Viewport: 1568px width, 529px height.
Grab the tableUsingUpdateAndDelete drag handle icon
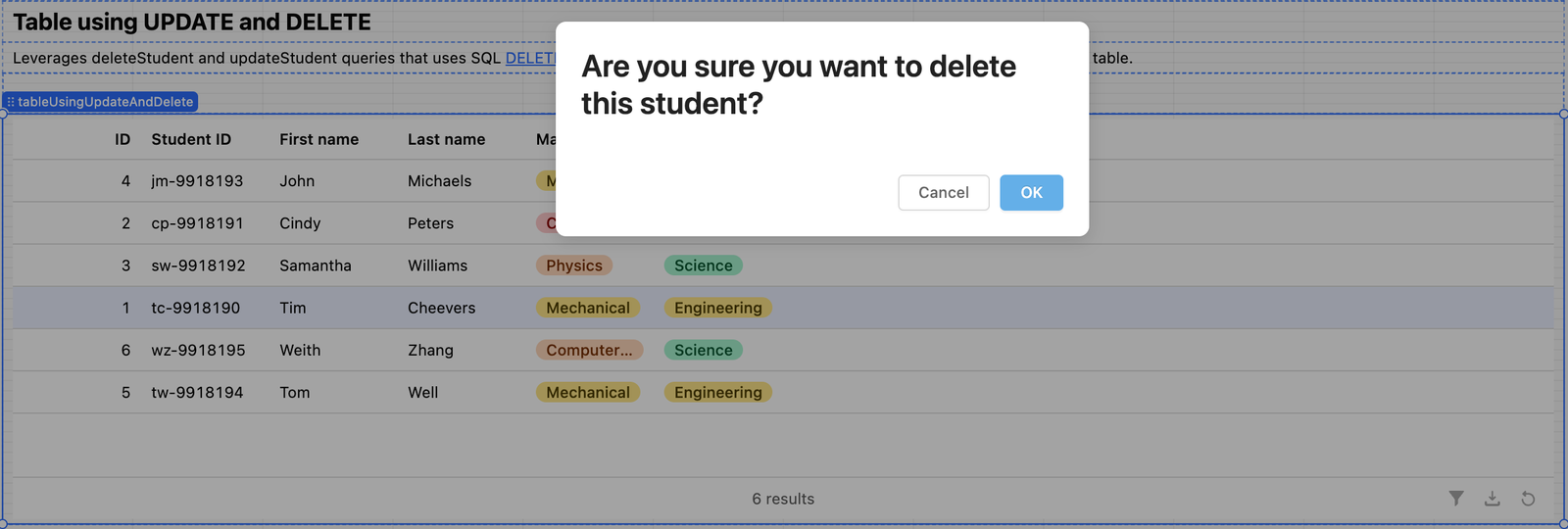11,102
